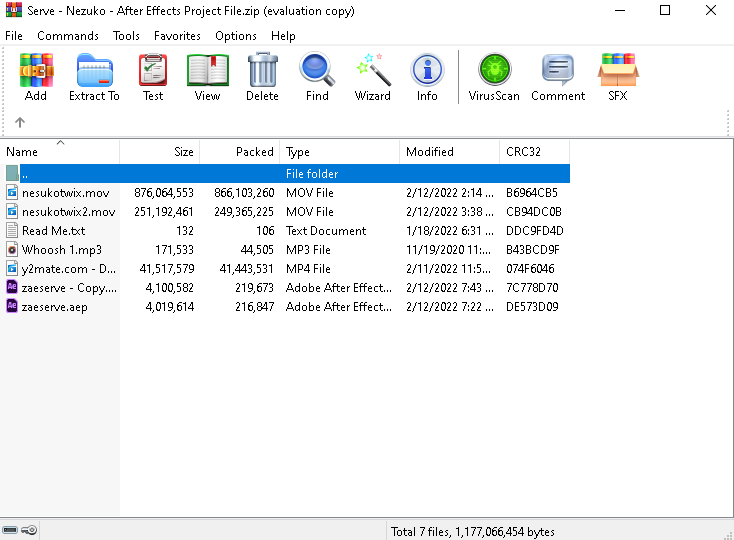
Task: Sort files by CRC32 column header
Action: coord(535,152)
